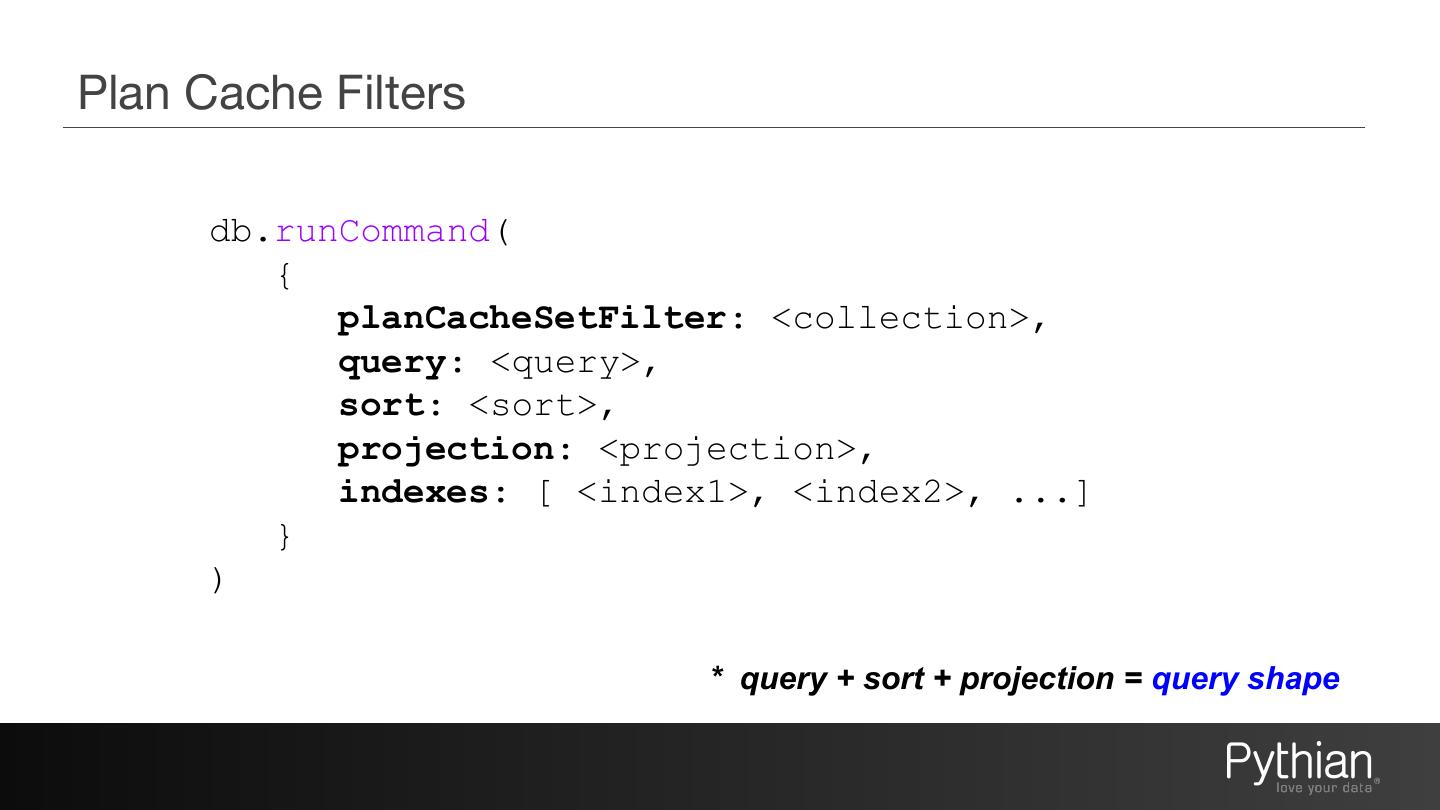Click the <query> placeholder value
Screen dimensions: 1440x810
565,362
